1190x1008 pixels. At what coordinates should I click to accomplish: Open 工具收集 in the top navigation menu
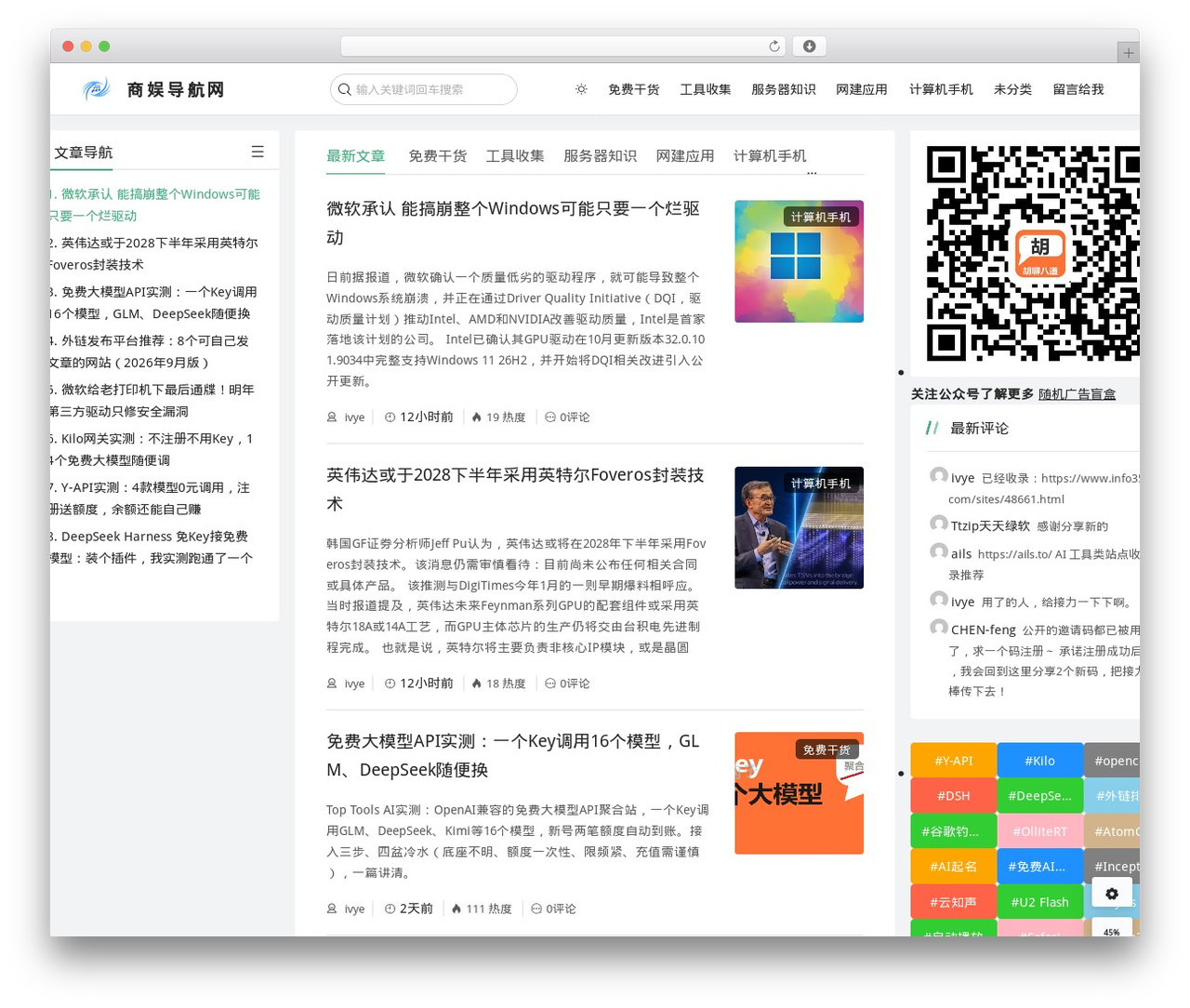tap(706, 89)
